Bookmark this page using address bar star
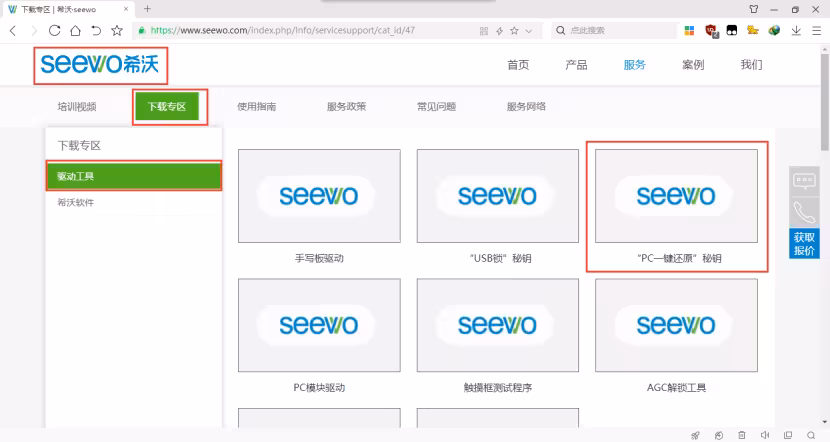Screen dimensions: 830x442 point(514,31)
